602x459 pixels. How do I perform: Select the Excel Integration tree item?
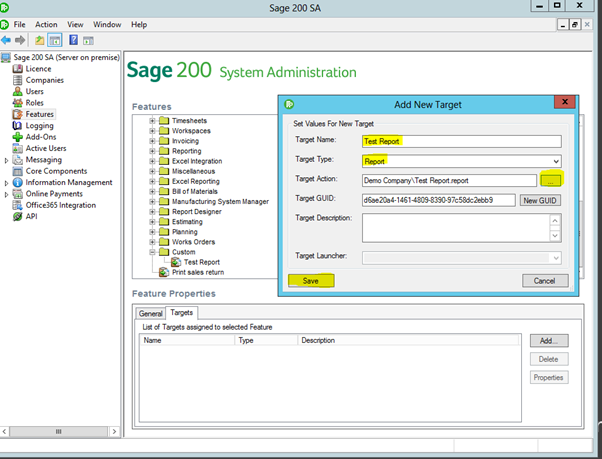point(197,161)
